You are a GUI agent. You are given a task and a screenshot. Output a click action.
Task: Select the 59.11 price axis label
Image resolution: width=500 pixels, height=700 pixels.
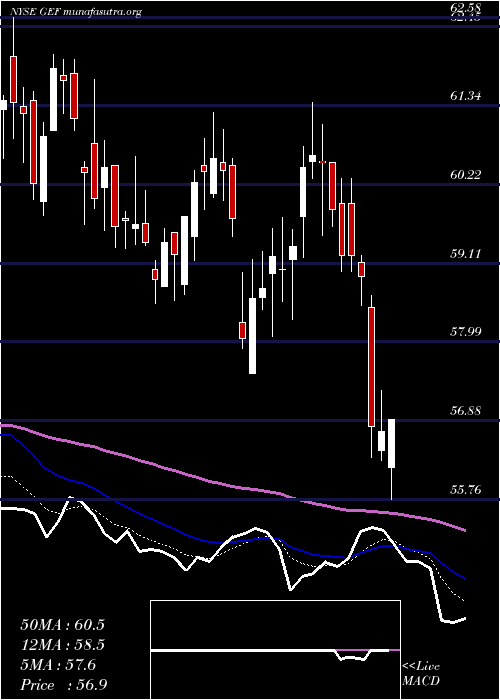point(466,254)
